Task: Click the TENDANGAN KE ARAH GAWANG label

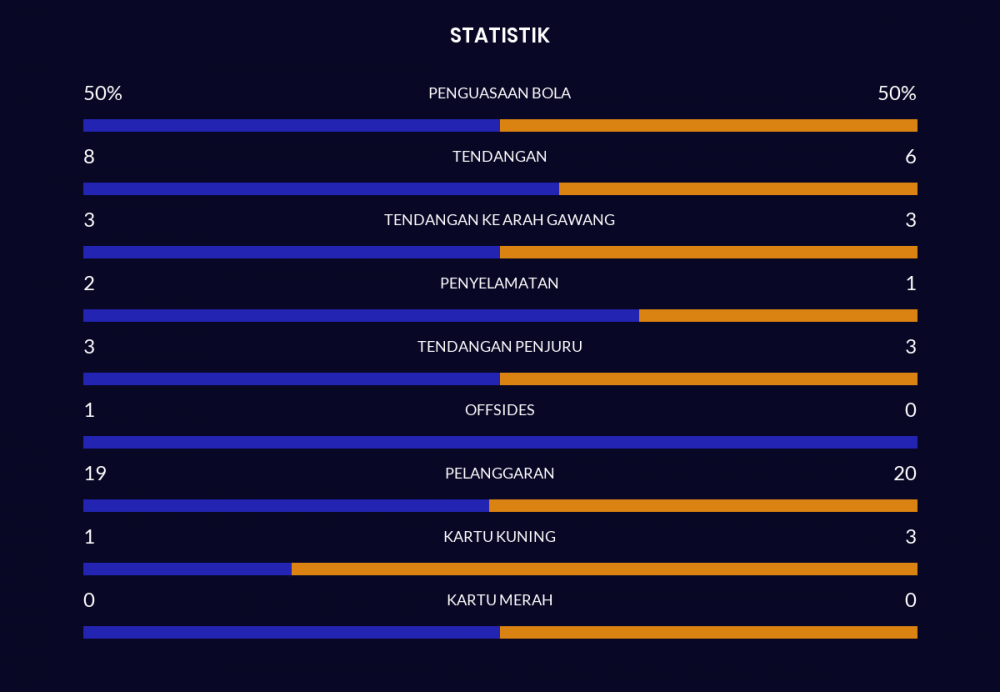Action: tap(499, 220)
